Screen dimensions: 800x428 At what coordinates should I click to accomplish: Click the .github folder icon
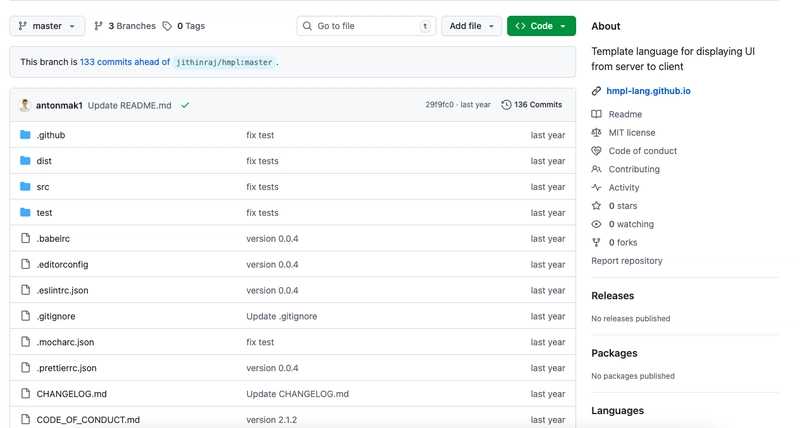tap(26, 135)
